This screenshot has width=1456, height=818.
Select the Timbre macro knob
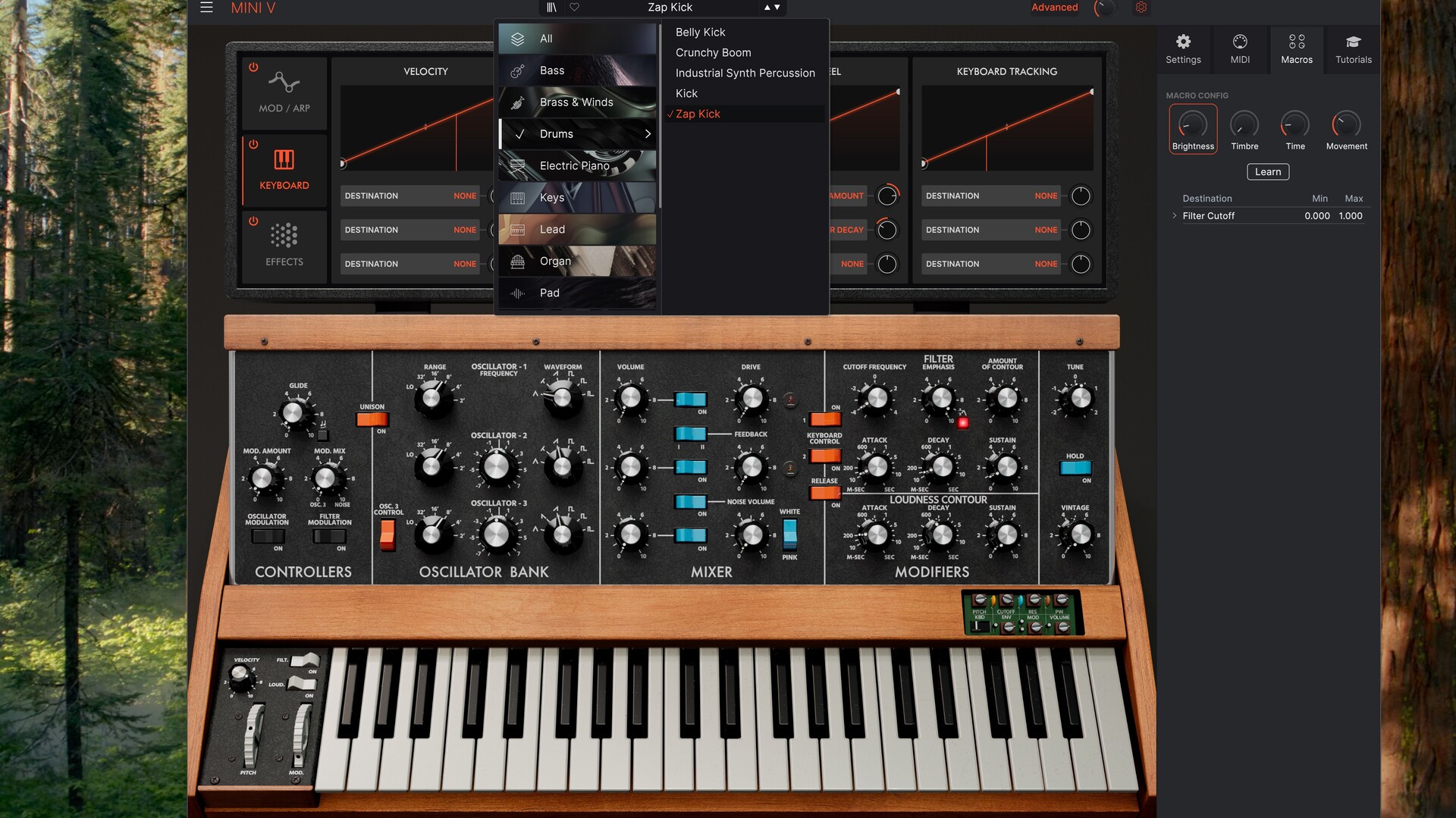click(1244, 125)
